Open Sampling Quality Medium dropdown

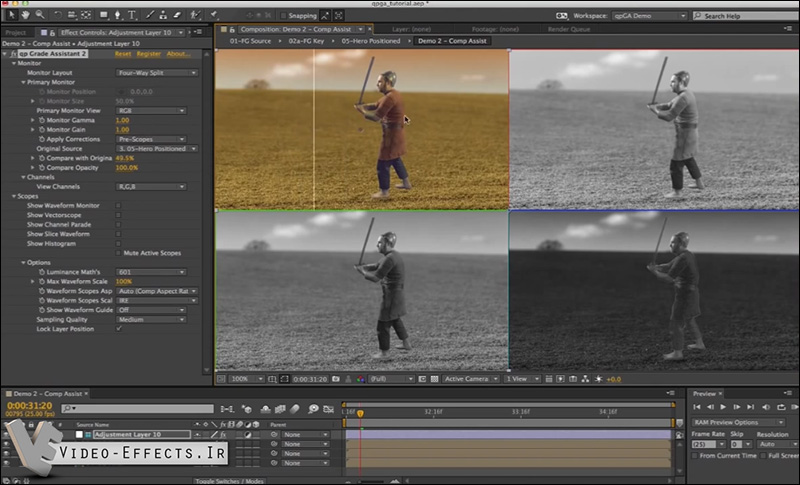pyautogui.click(x=151, y=320)
